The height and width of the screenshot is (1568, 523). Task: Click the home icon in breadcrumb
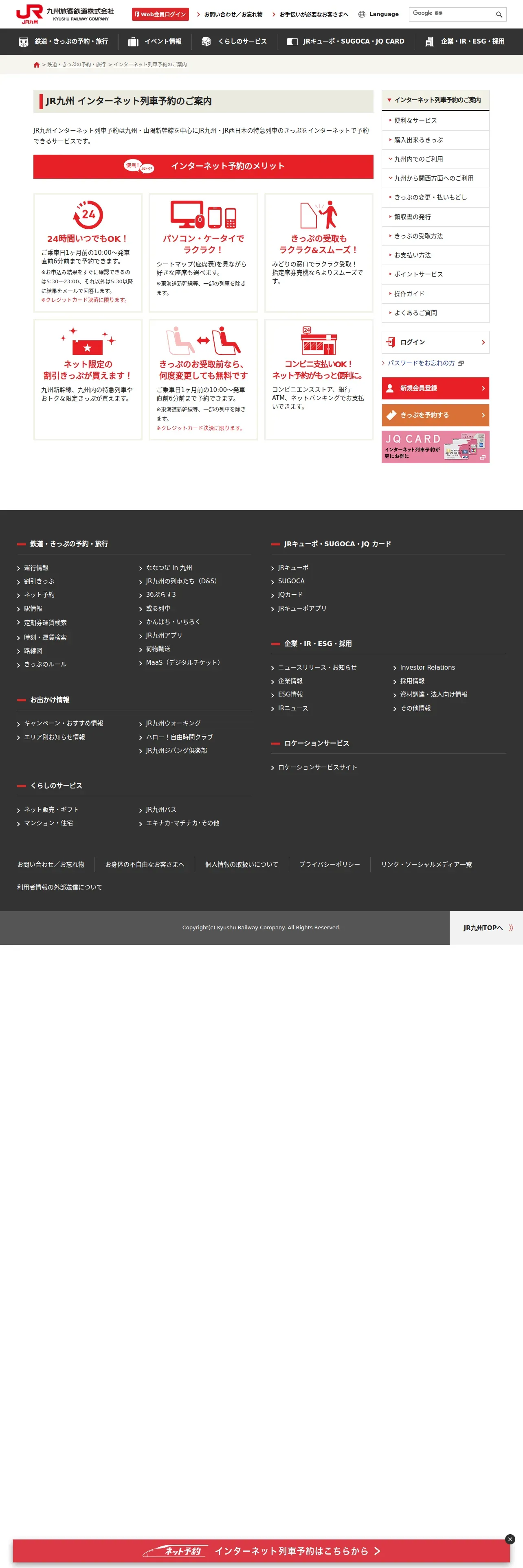click(x=37, y=65)
